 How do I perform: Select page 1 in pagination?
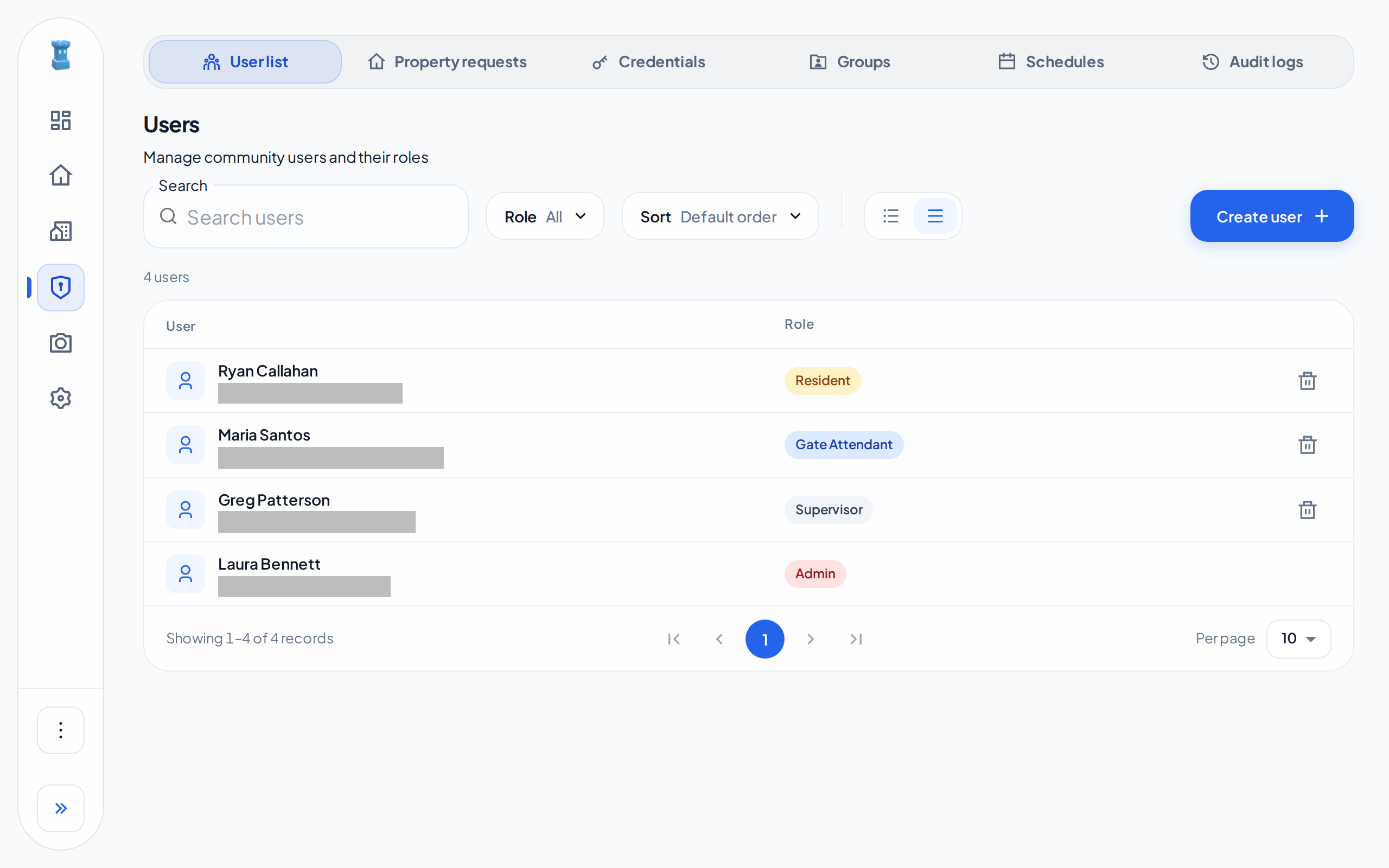(x=764, y=639)
